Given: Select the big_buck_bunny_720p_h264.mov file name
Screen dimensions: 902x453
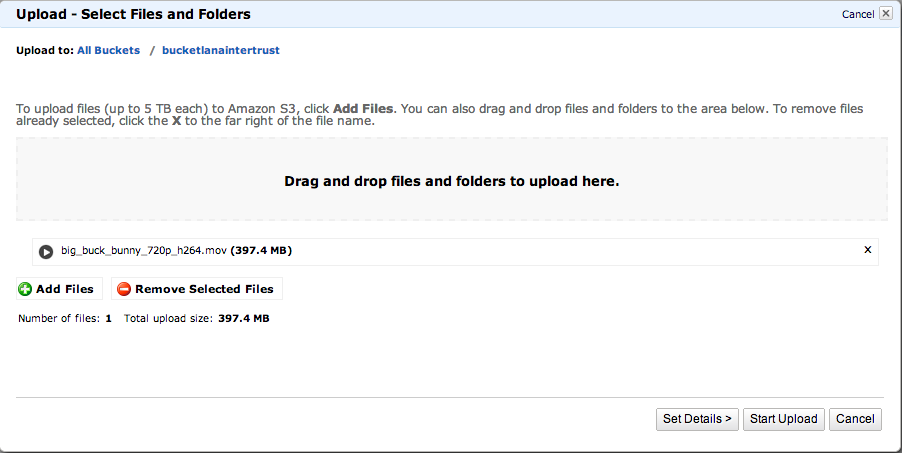Looking at the screenshot, I should (x=144, y=250).
